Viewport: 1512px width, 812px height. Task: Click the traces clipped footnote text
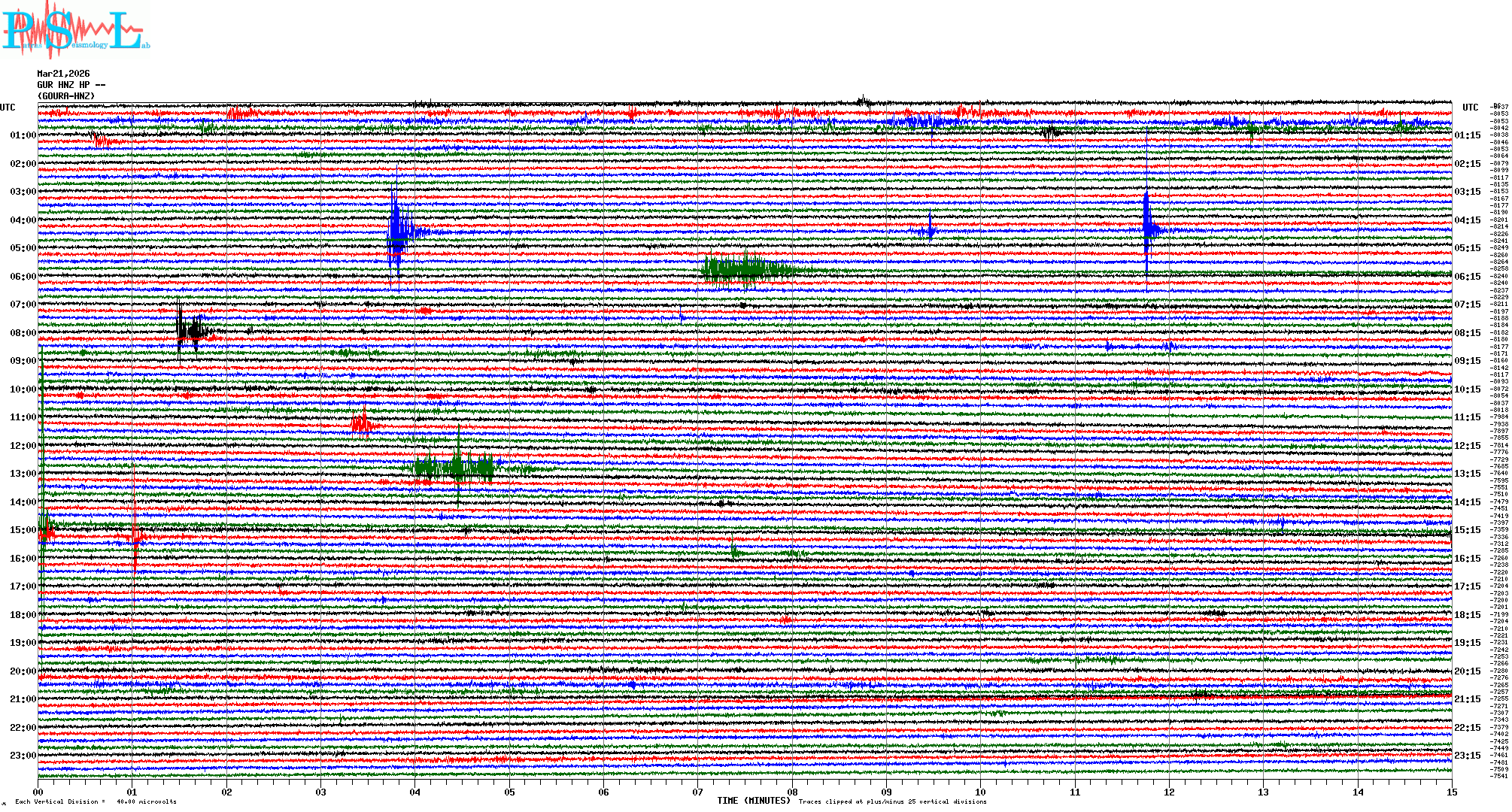coord(892,801)
